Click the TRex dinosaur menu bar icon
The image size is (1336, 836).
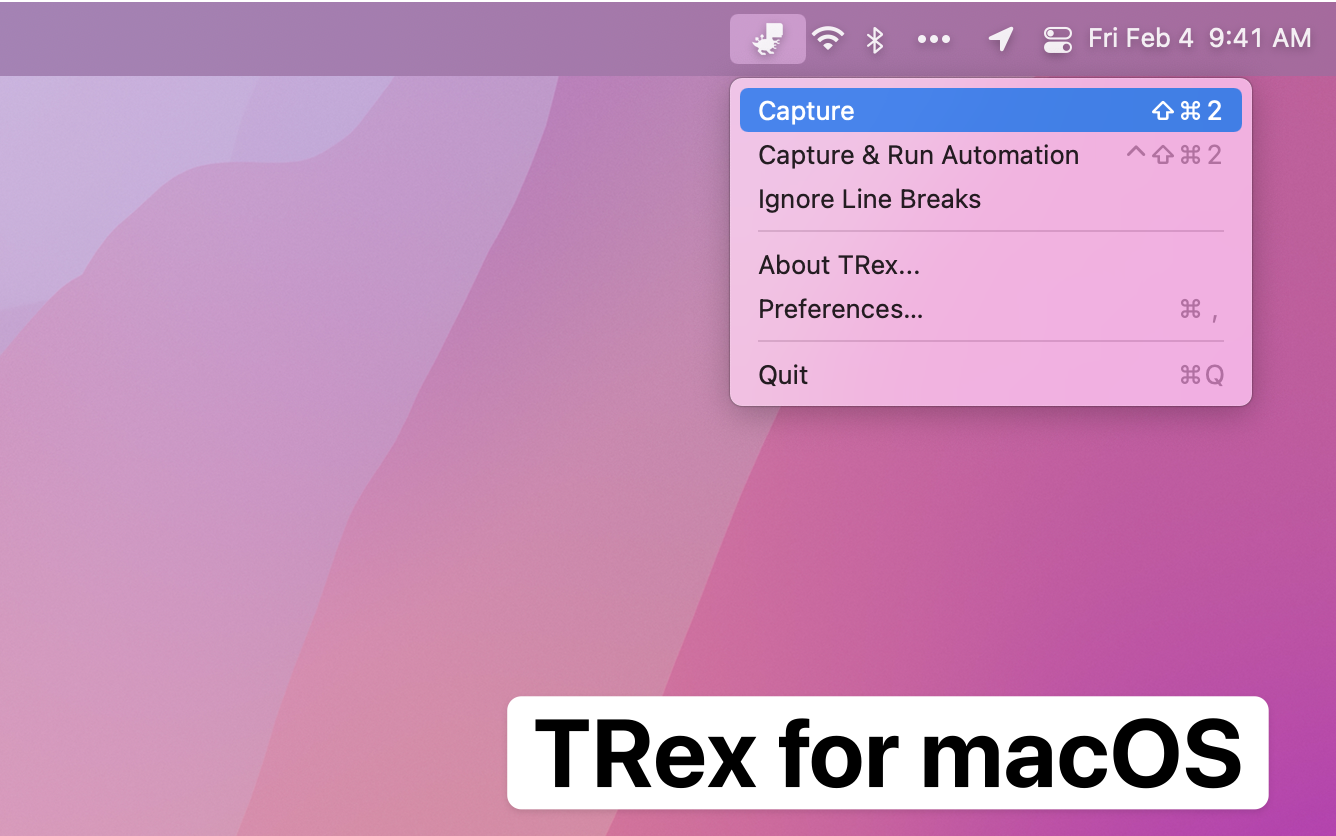point(768,39)
